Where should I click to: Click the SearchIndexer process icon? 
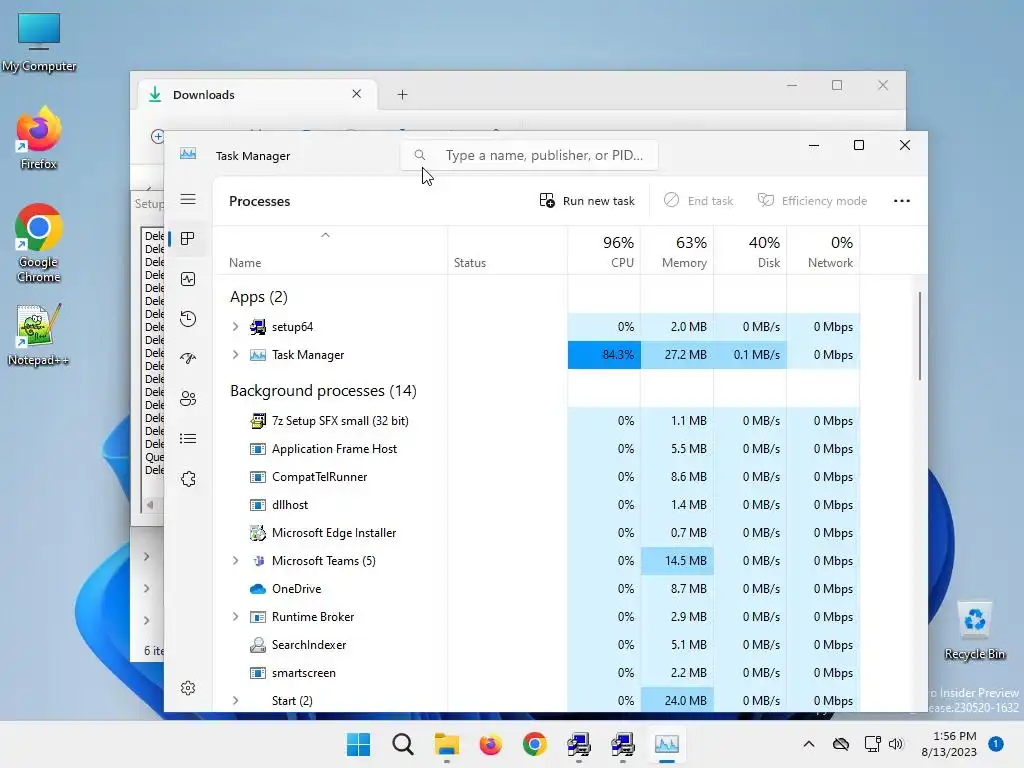258,645
